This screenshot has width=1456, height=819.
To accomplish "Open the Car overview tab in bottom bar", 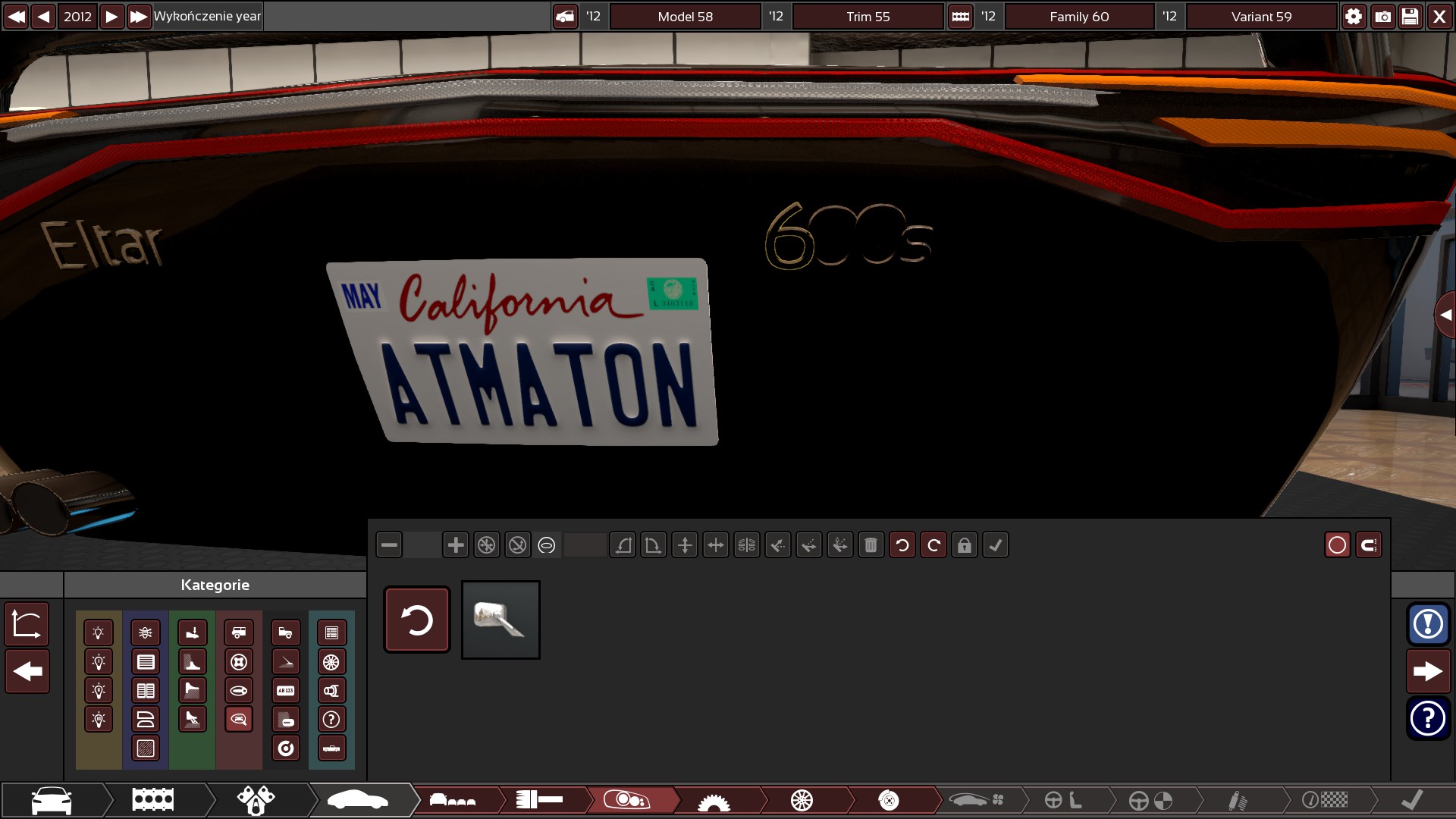I will coord(52,800).
